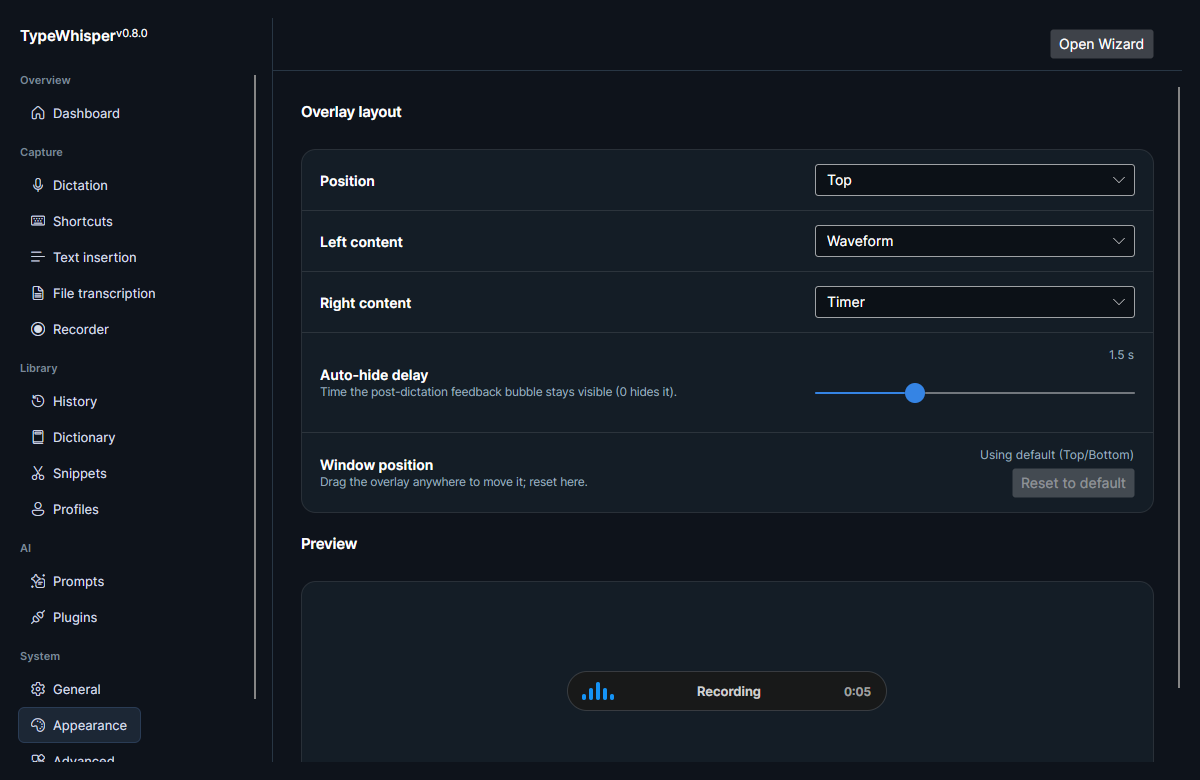Click the Prompts sparkle icon
Image resolution: width=1200 pixels, height=780 pixels.
pos(38,581)
